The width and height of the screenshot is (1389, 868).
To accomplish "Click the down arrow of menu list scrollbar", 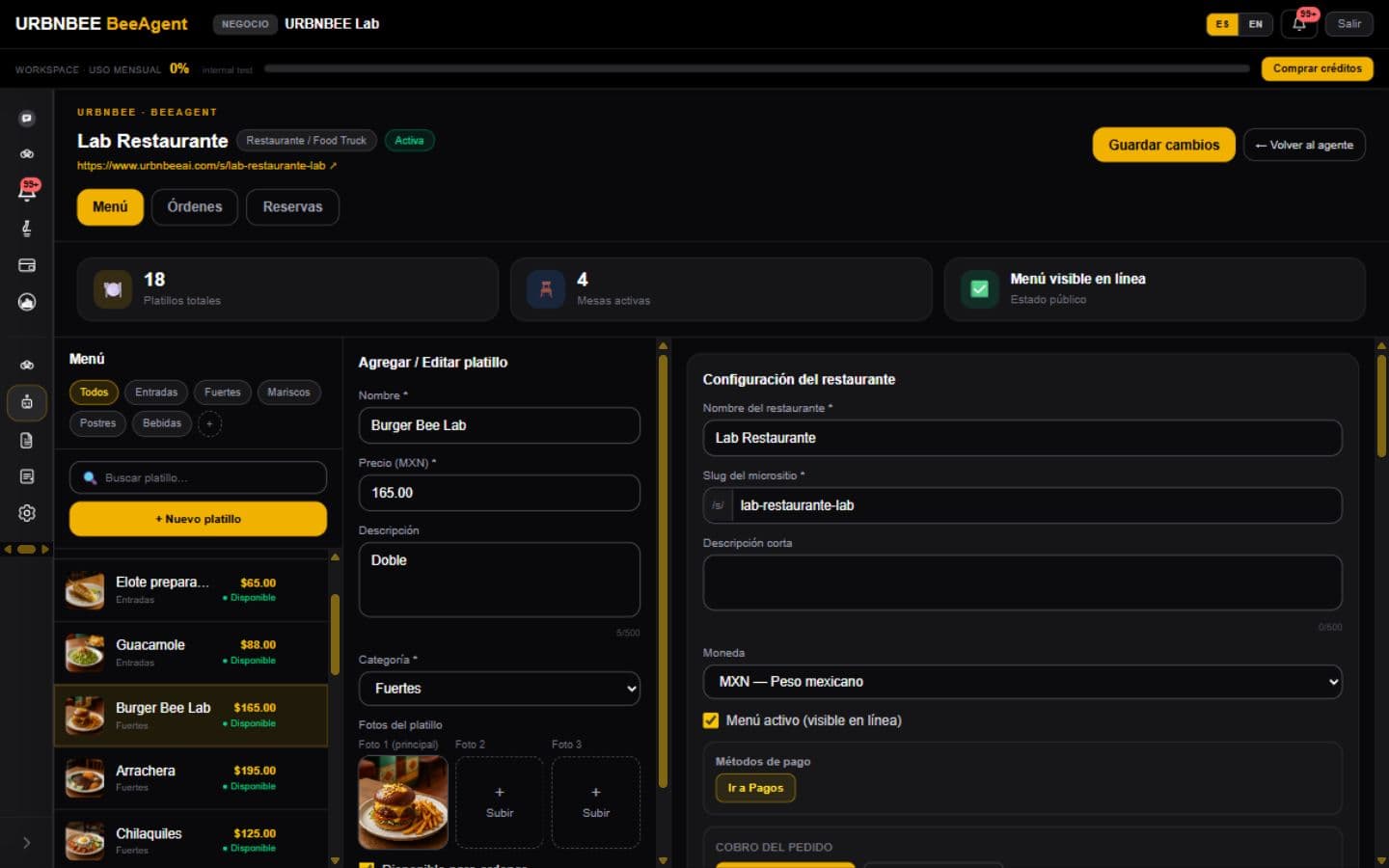I will click(335, 860).
